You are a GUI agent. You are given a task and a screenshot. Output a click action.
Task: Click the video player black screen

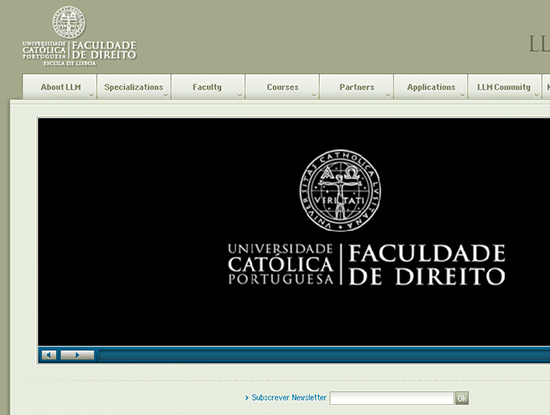294,232
